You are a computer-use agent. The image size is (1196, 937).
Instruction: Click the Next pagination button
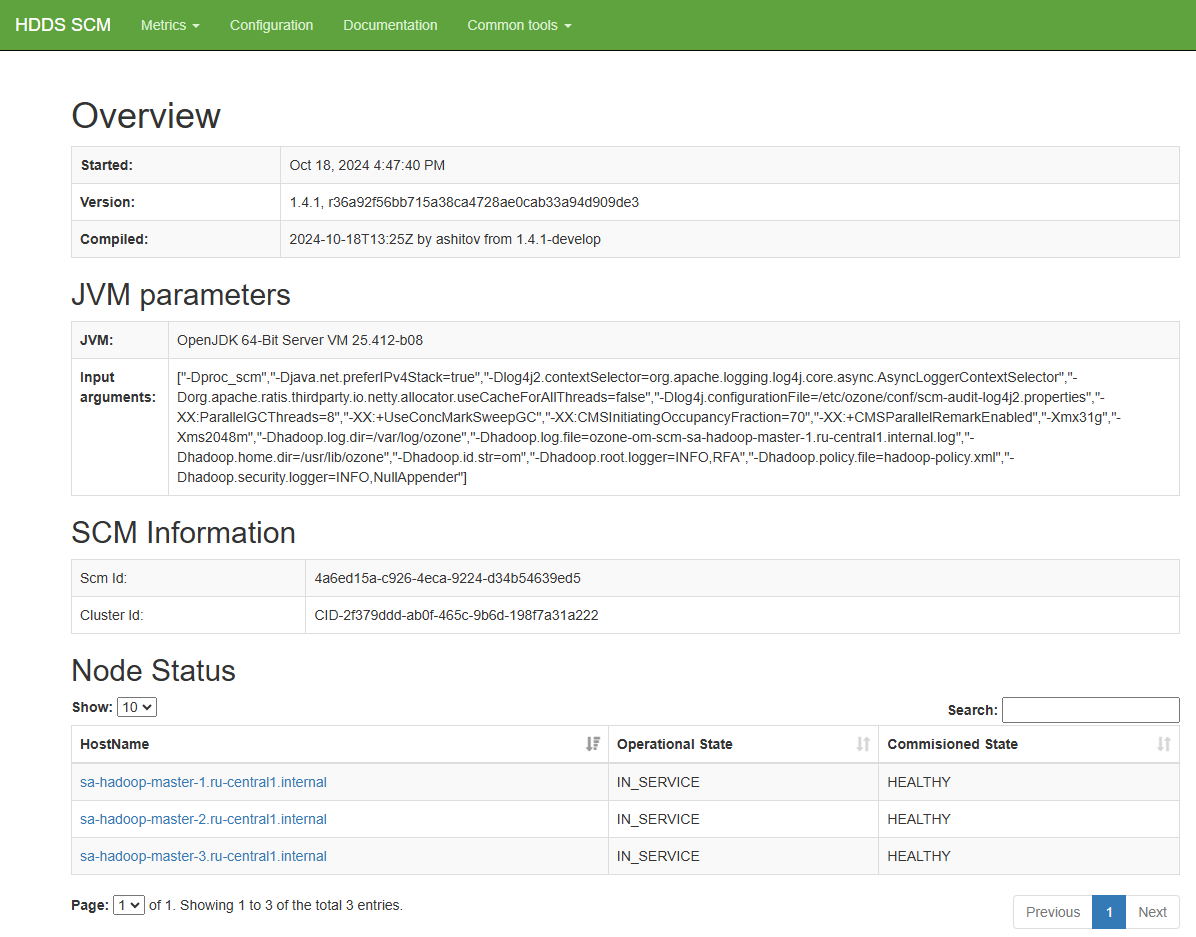pyautogui.click(x=1153, y=912)
